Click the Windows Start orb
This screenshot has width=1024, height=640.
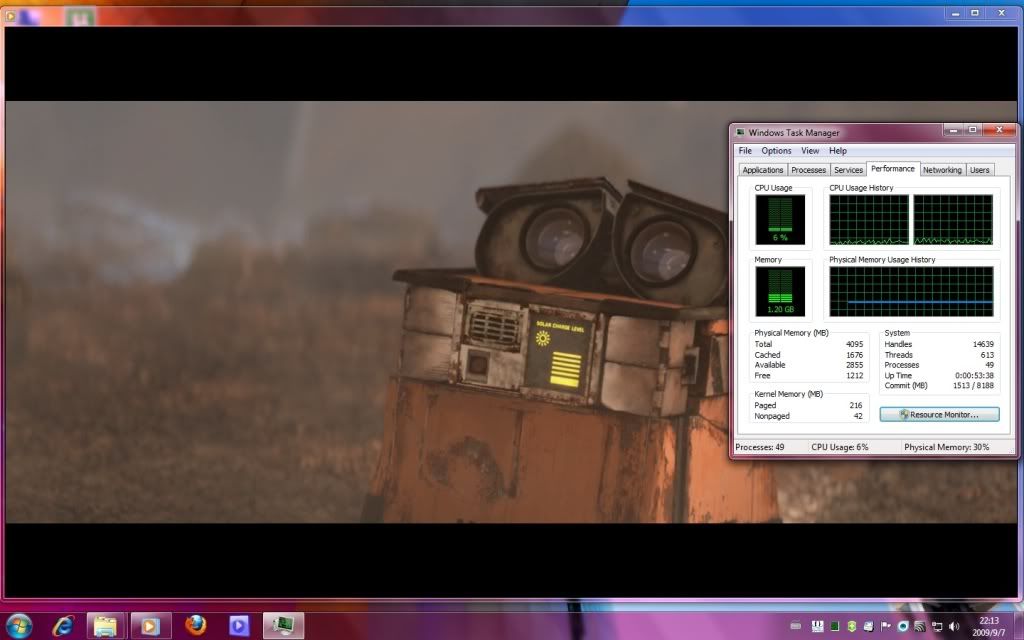pyautogui.click(x=19, y=625)
